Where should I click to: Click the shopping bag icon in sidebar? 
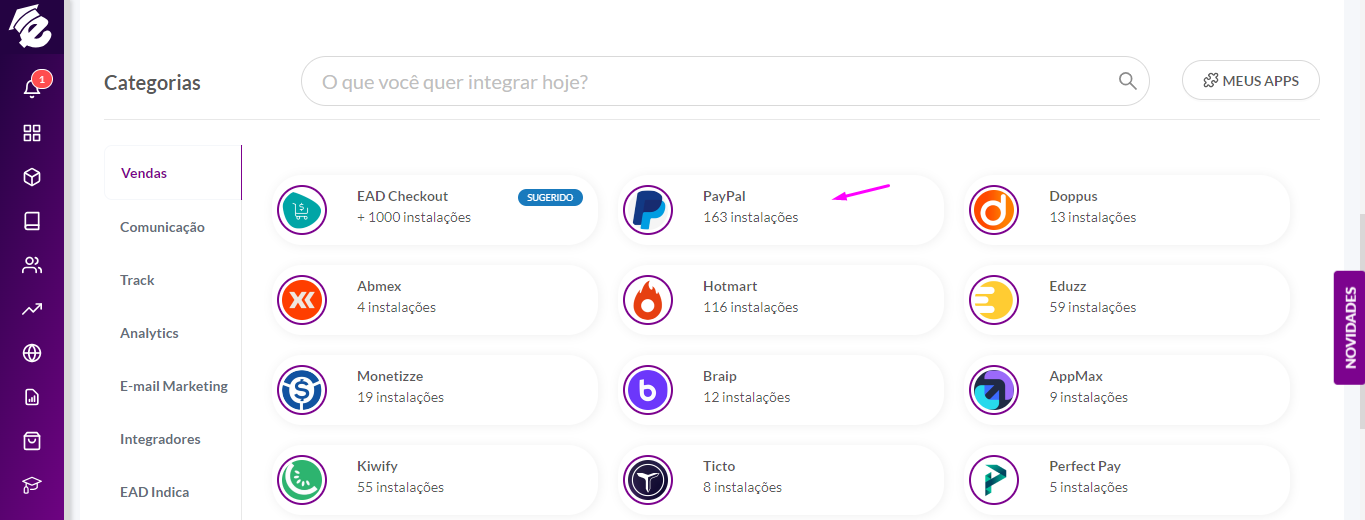pyautogui.click(x=32, y=441)
